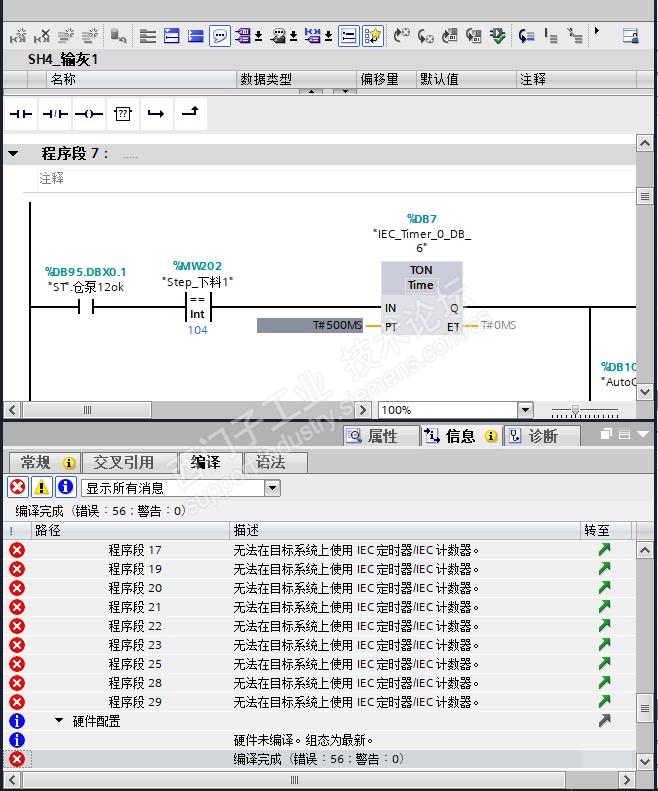Collapse network 程序段 7
The height and width of the screenshot is (791, 658).
pyautogui.click(x=14, y=153)
